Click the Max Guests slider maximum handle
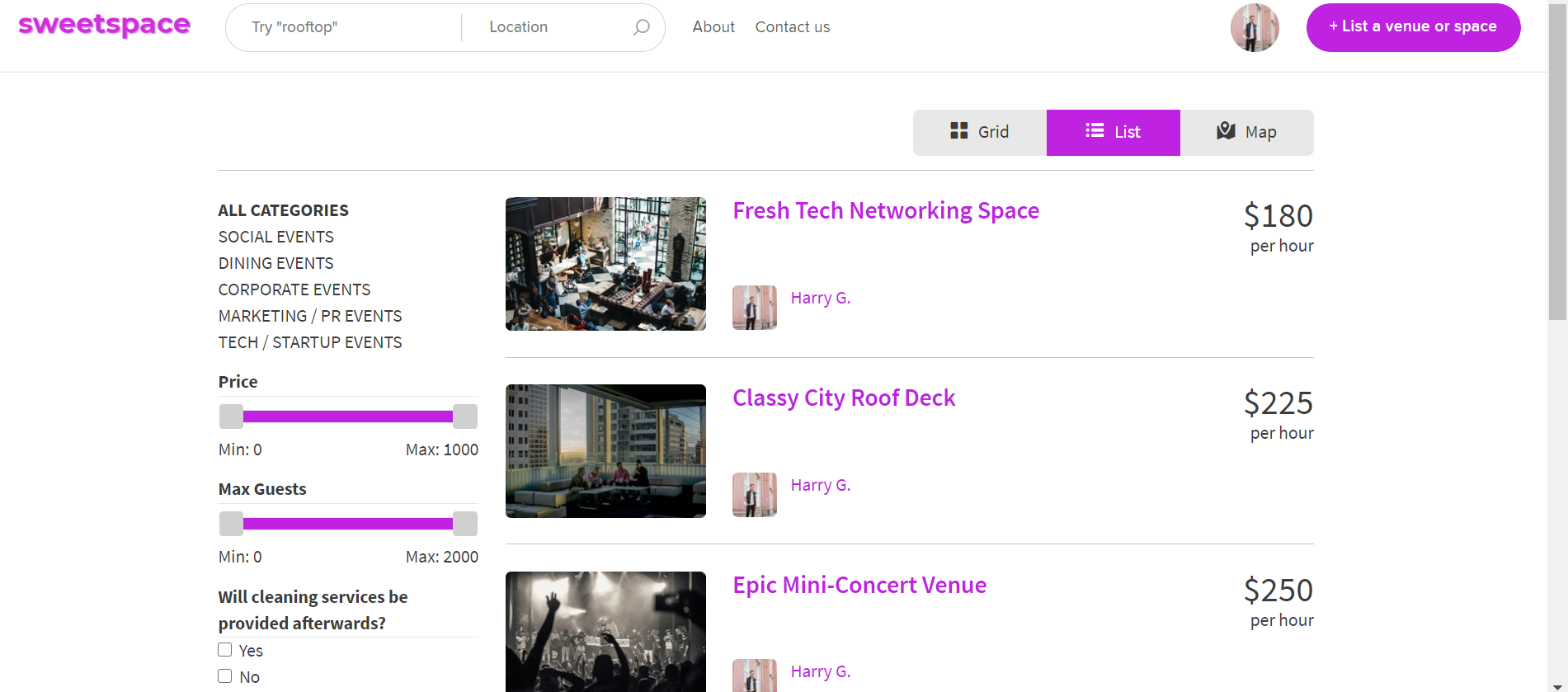 pyautogui.click(x=465, y=524)
